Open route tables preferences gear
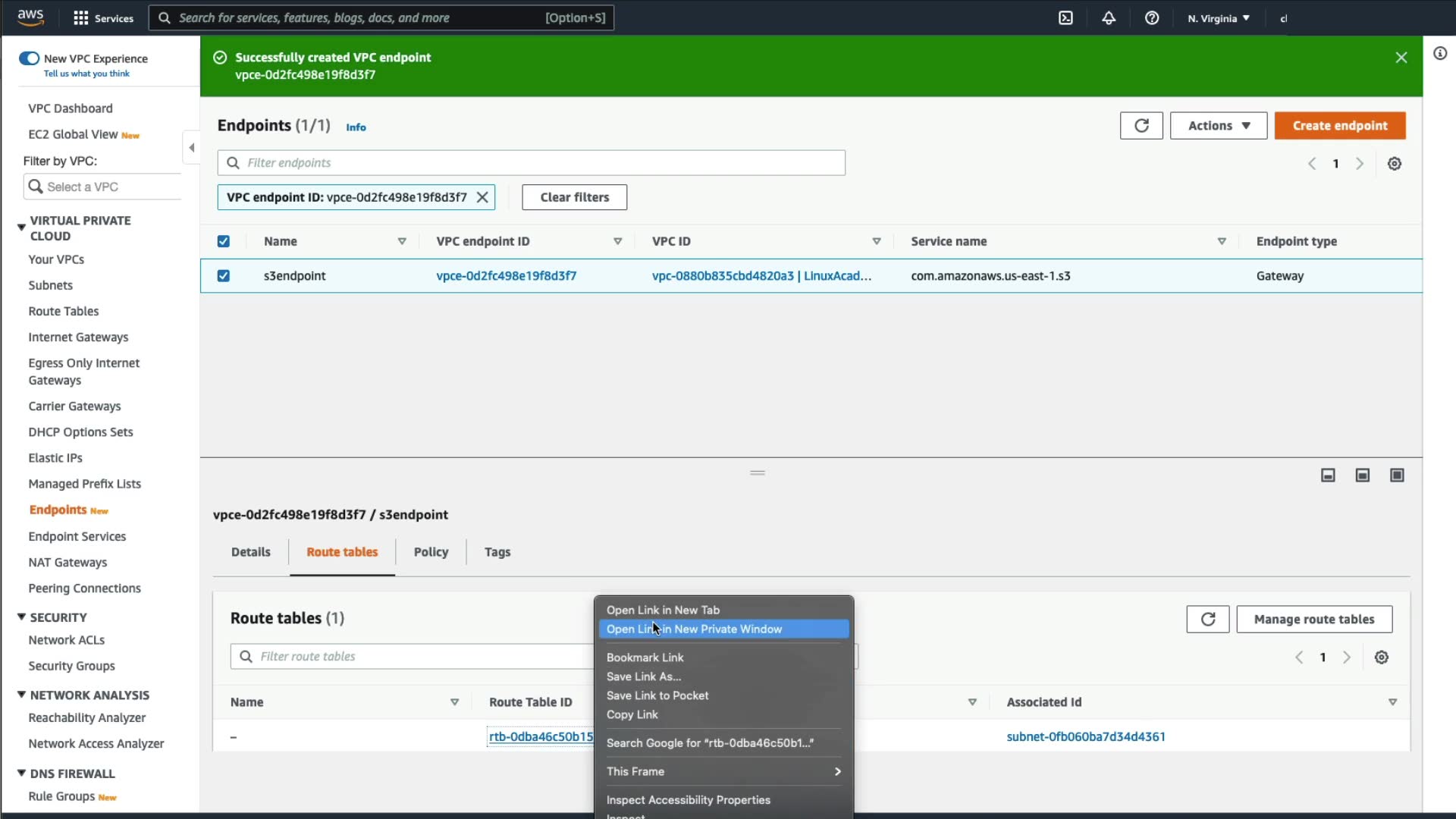 coord(1381,657)
